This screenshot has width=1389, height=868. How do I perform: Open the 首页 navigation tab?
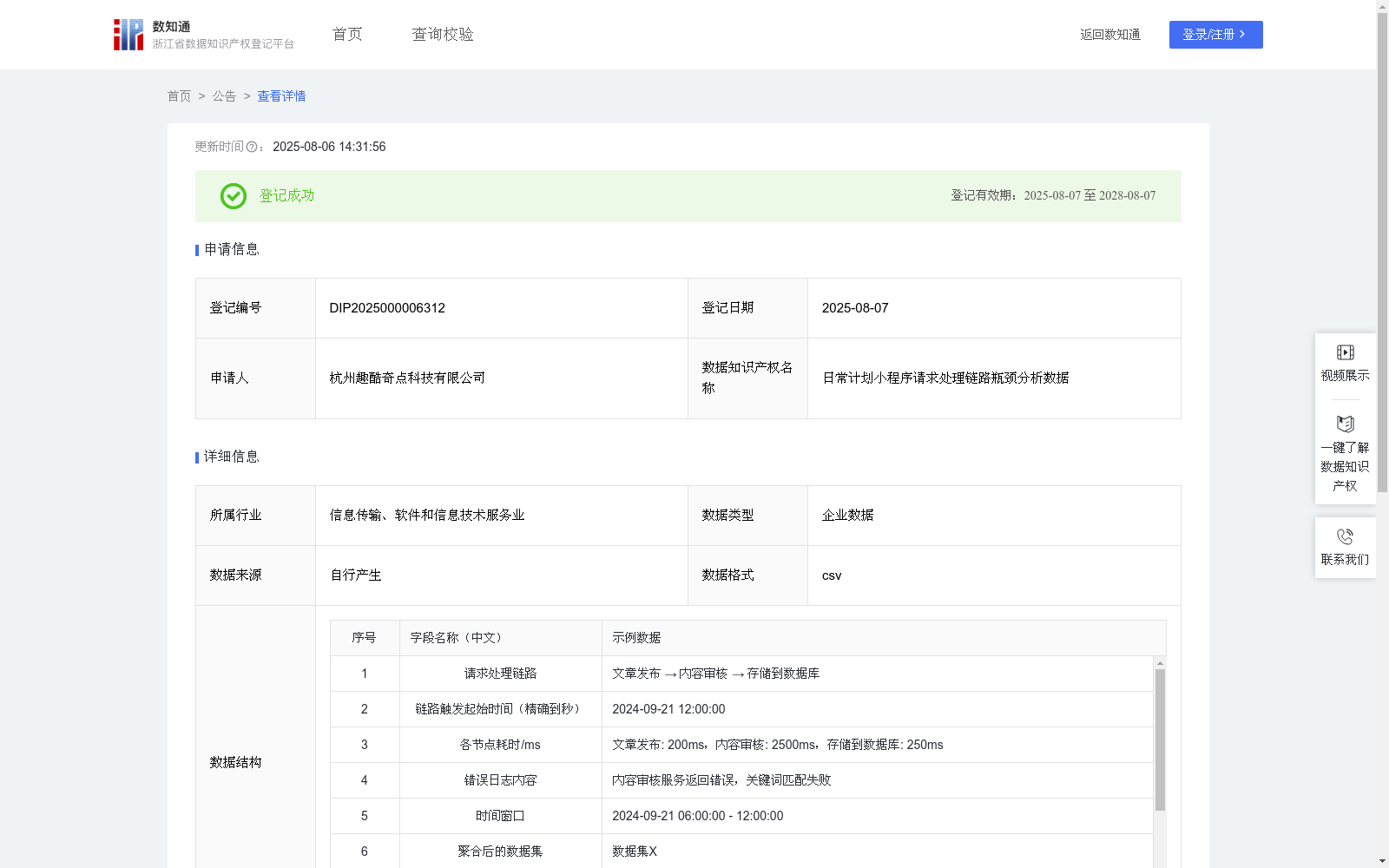[347, 35]
